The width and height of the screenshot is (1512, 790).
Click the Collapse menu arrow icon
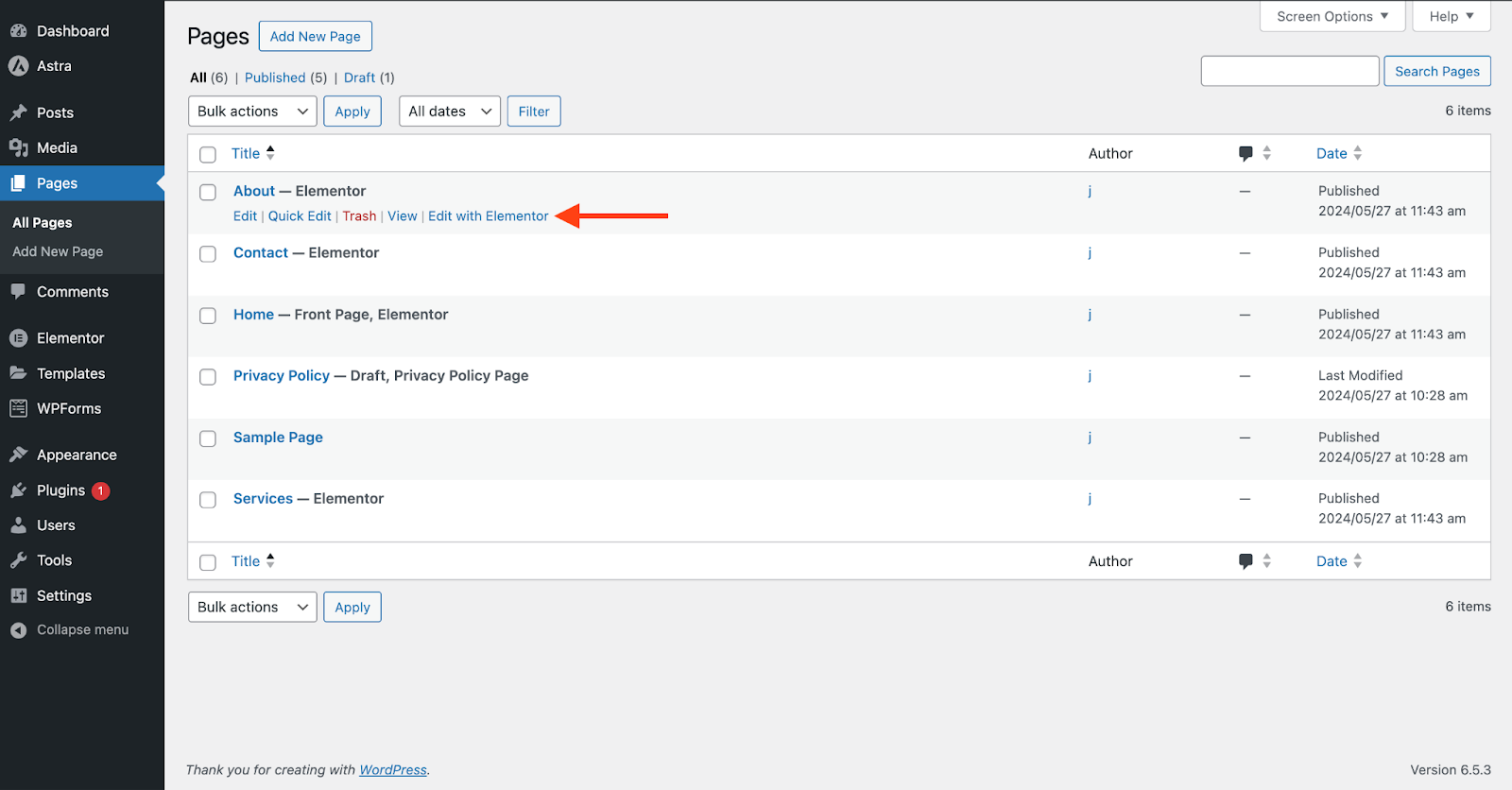point(18,630)
